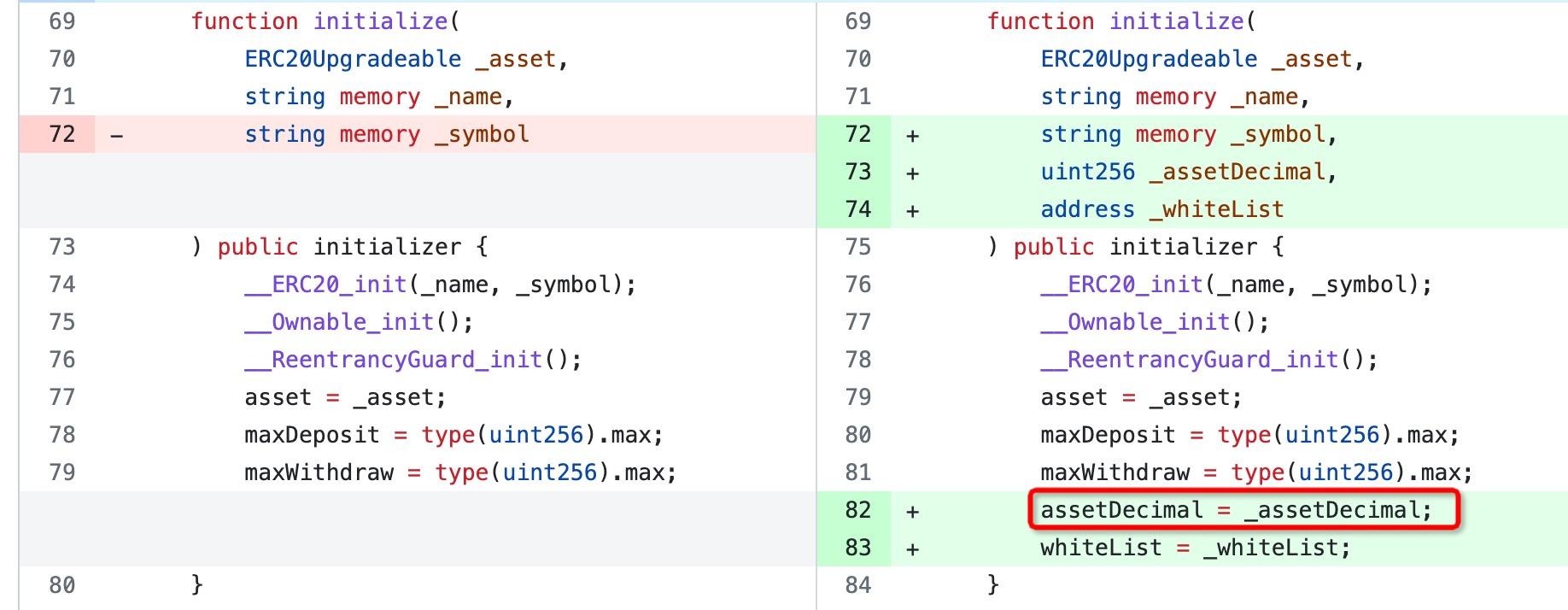1568x610 pixels.
Task: Click the red-boxed assetDecimal assignment statement
Action: [1235, 510]
